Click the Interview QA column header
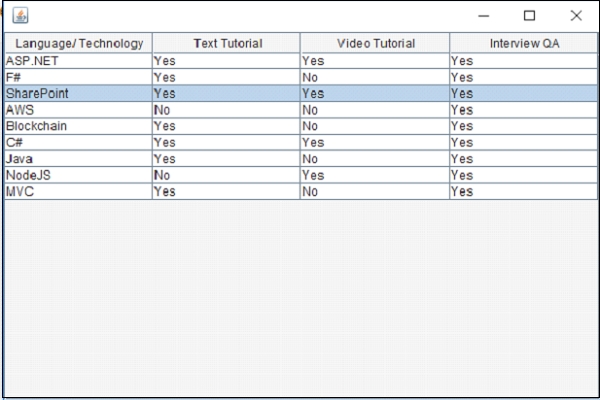 524,43
